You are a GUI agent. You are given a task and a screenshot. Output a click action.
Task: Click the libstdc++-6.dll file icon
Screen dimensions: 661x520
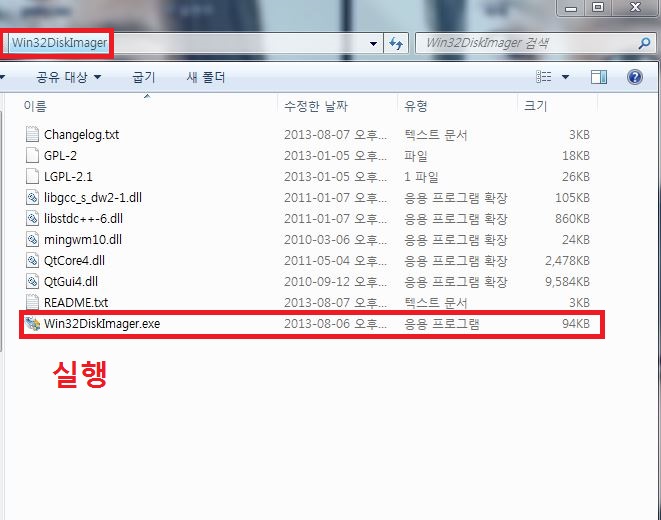coord(32,218)
